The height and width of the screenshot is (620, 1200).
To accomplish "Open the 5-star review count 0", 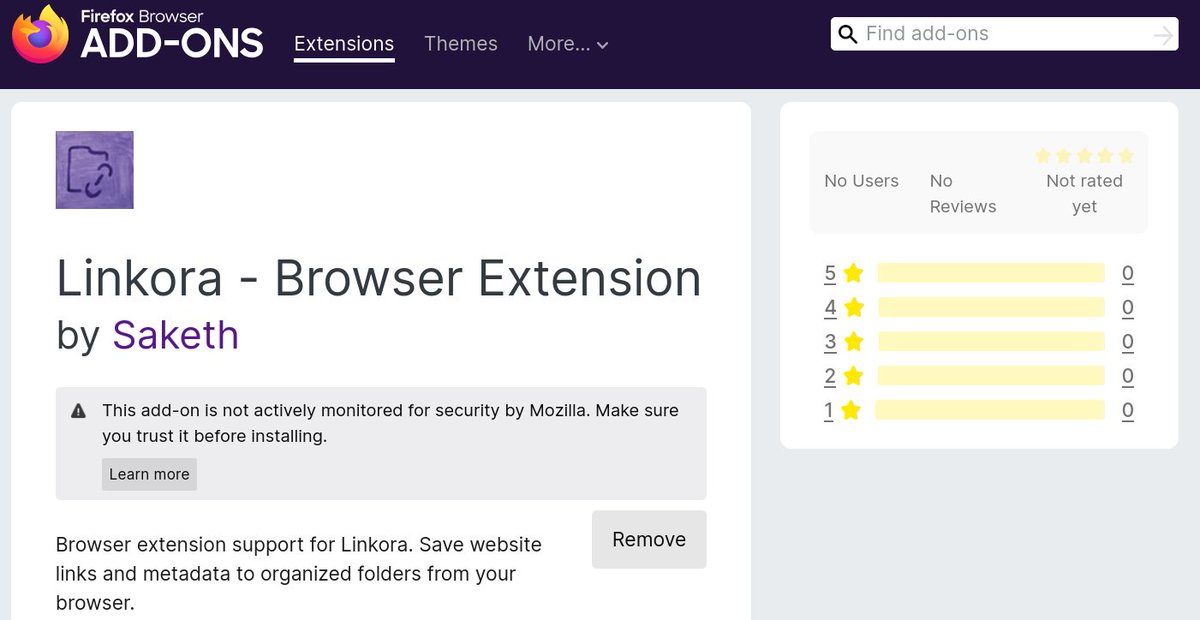I will coord(1128,273).
